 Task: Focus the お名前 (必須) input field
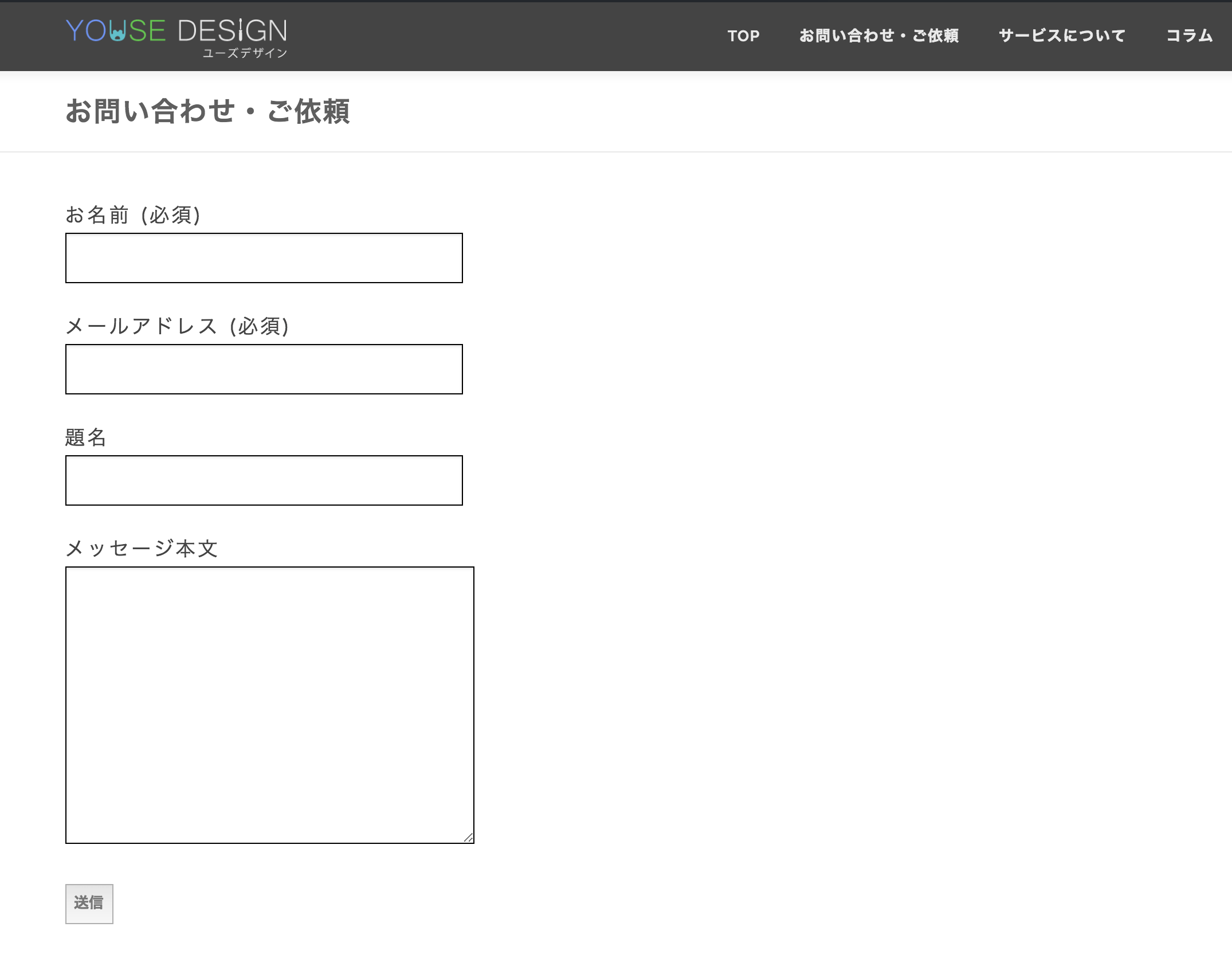(x=264, y=258)
